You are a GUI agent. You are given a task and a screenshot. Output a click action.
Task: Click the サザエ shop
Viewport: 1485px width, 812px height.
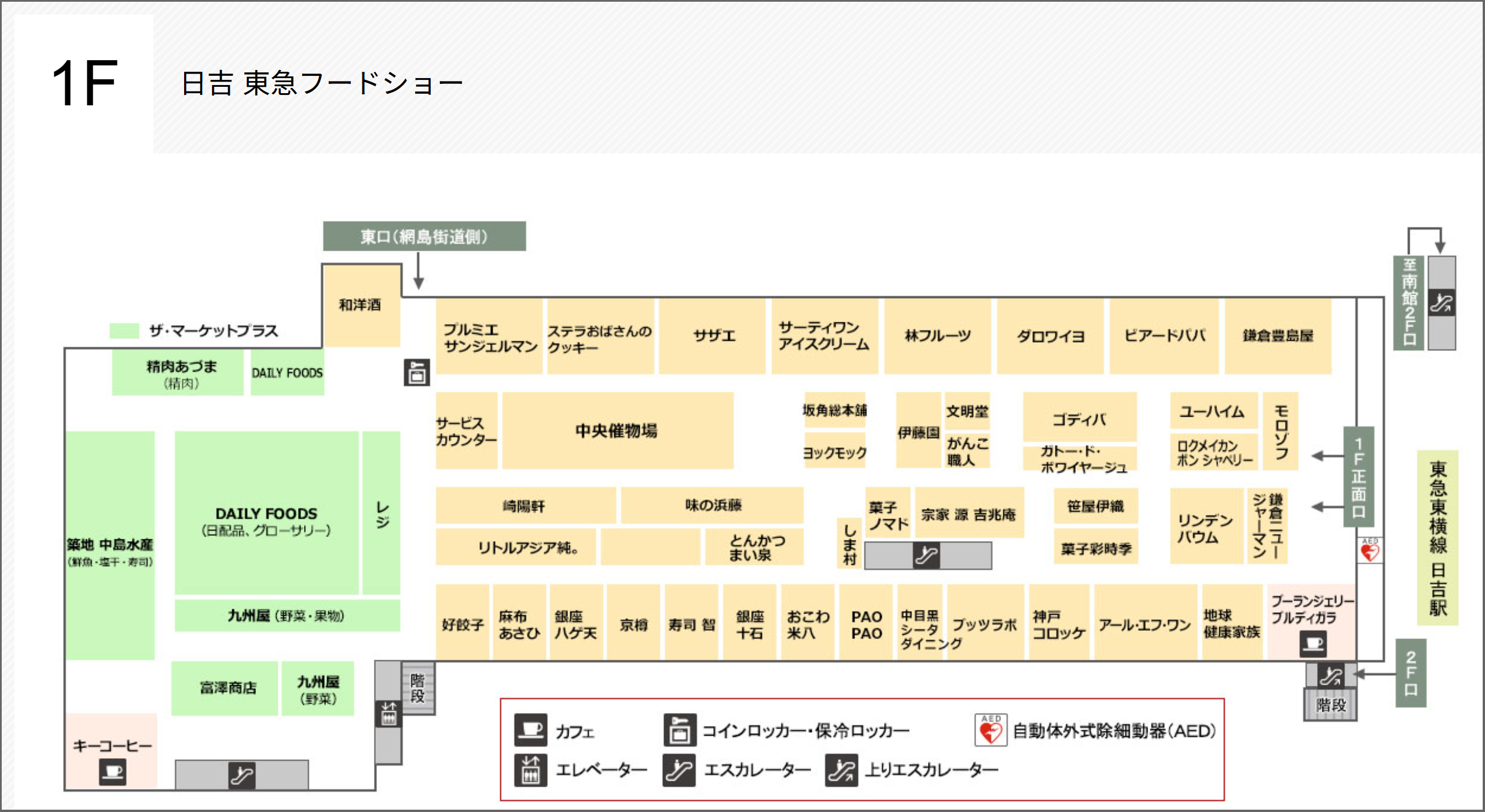point(713,336)
